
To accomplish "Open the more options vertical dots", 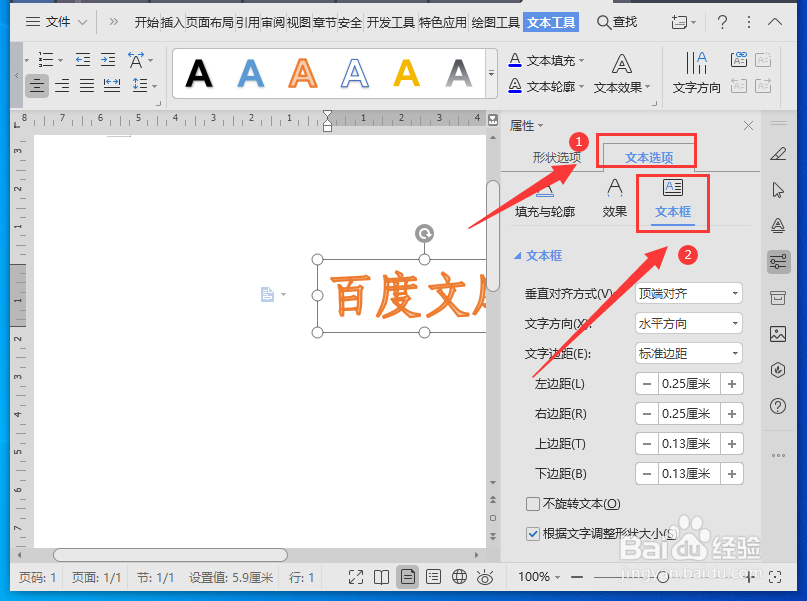I will 748,22.
